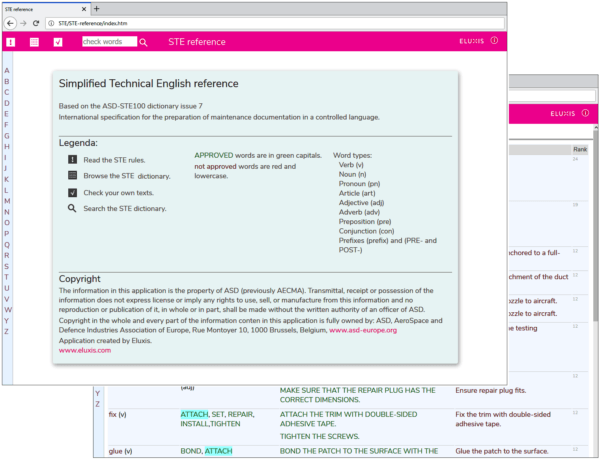Click the 'Simplified Technical English reference' heading
This screenshot has width=600, height=459.
148,83
